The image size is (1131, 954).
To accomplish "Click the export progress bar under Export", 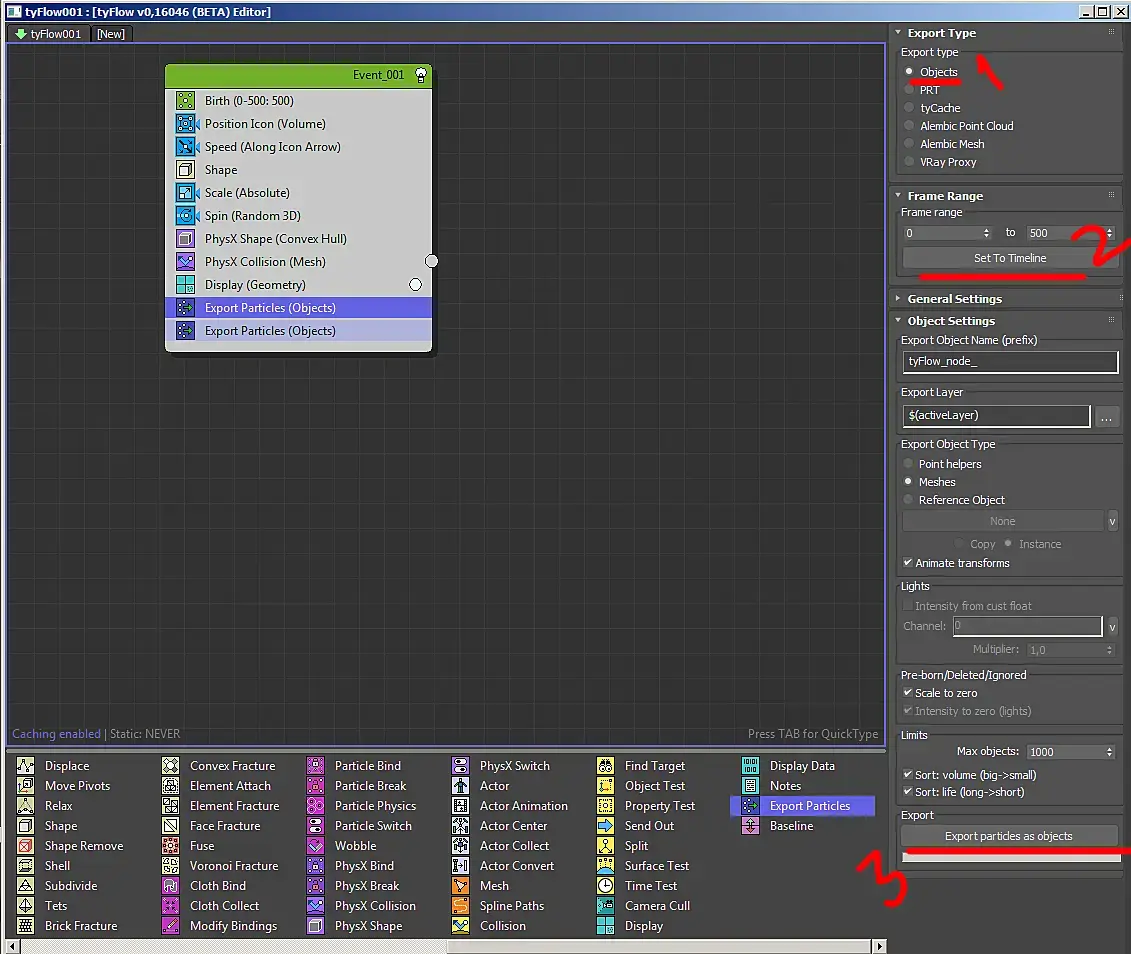I will click(x=1010, y=857).
